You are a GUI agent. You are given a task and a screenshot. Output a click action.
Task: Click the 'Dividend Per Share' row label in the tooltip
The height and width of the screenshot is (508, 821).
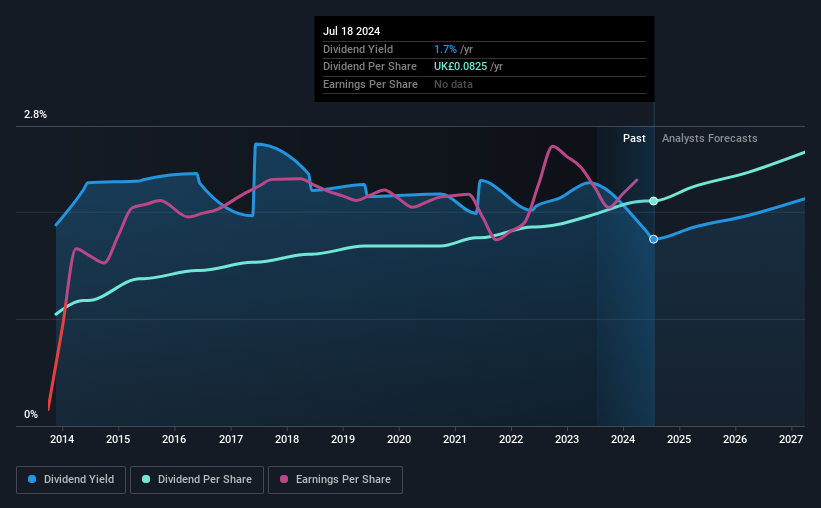pyautogui.click(x=370, y=67)
